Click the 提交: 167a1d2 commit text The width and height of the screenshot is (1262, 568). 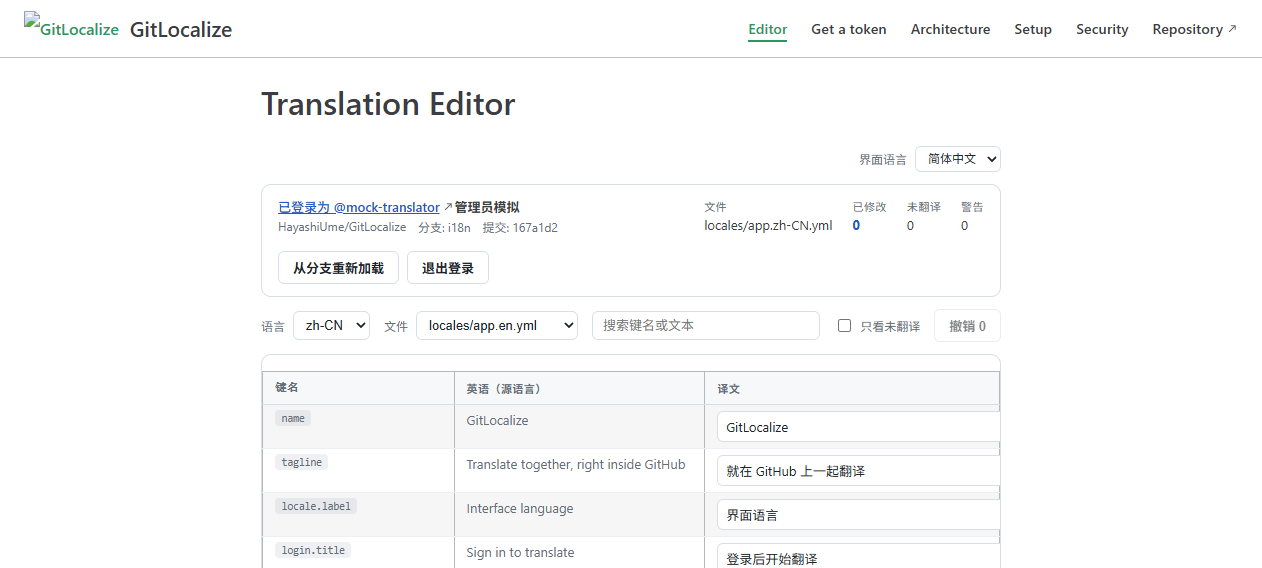click(x=520, y=227)
